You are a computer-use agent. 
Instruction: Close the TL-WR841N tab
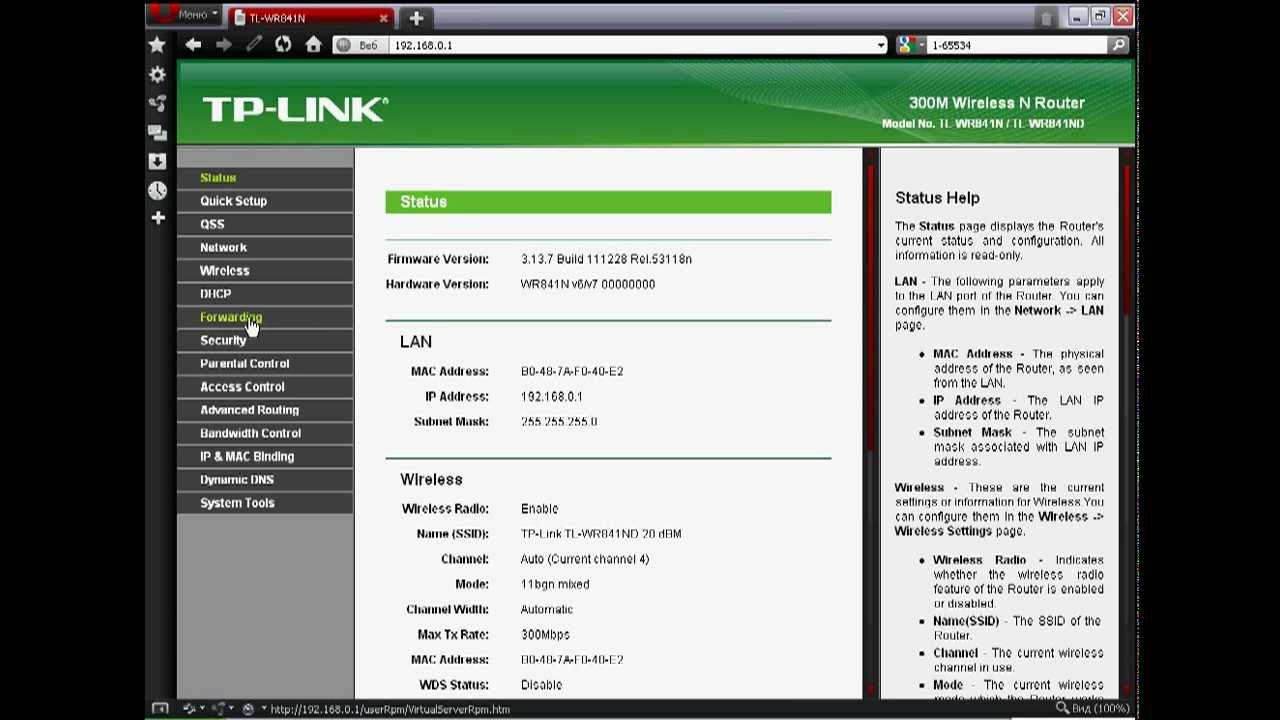pyautogui.click(x=383, y=18)
